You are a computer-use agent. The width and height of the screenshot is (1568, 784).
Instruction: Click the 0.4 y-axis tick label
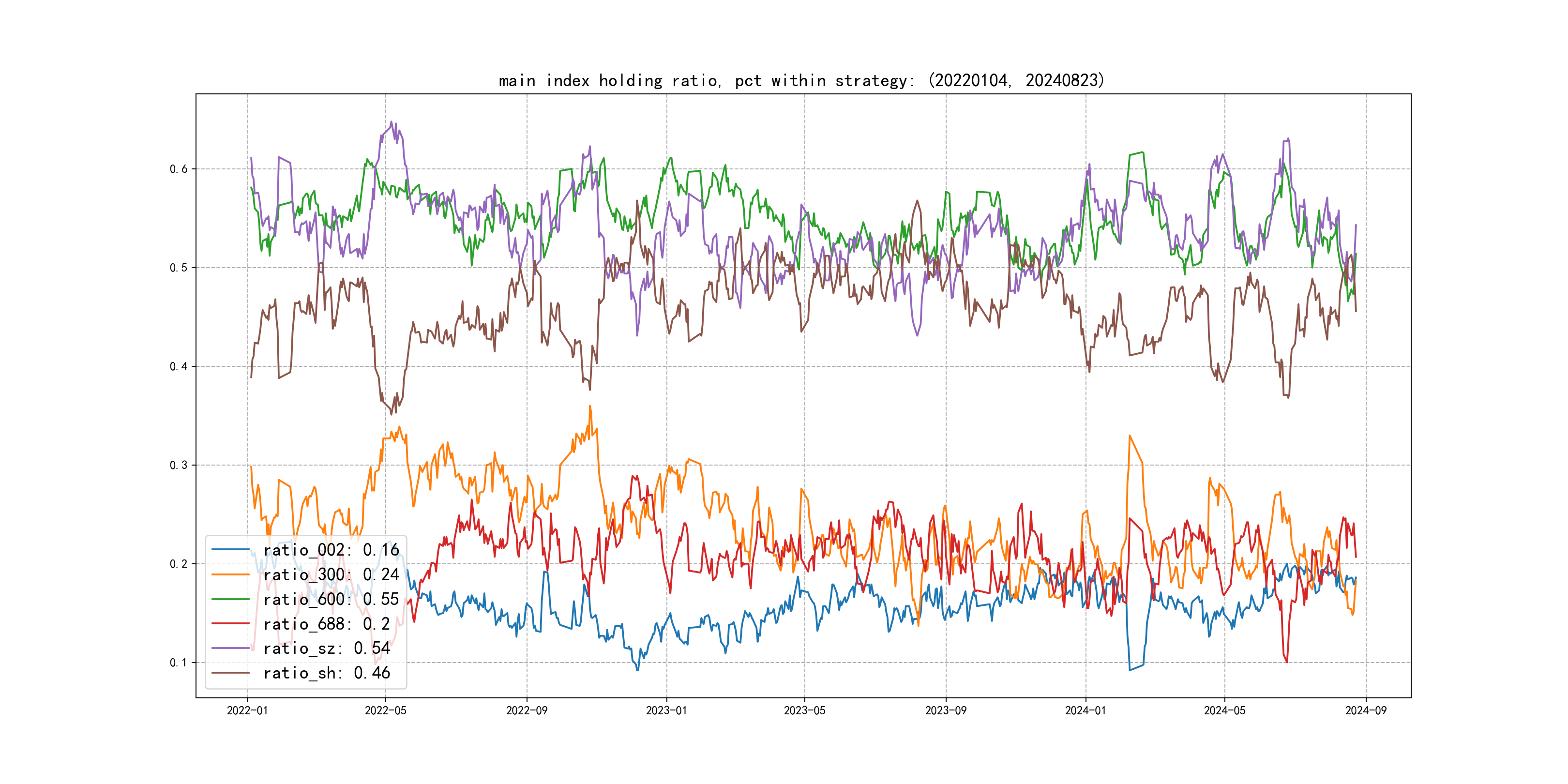(179, 366)
